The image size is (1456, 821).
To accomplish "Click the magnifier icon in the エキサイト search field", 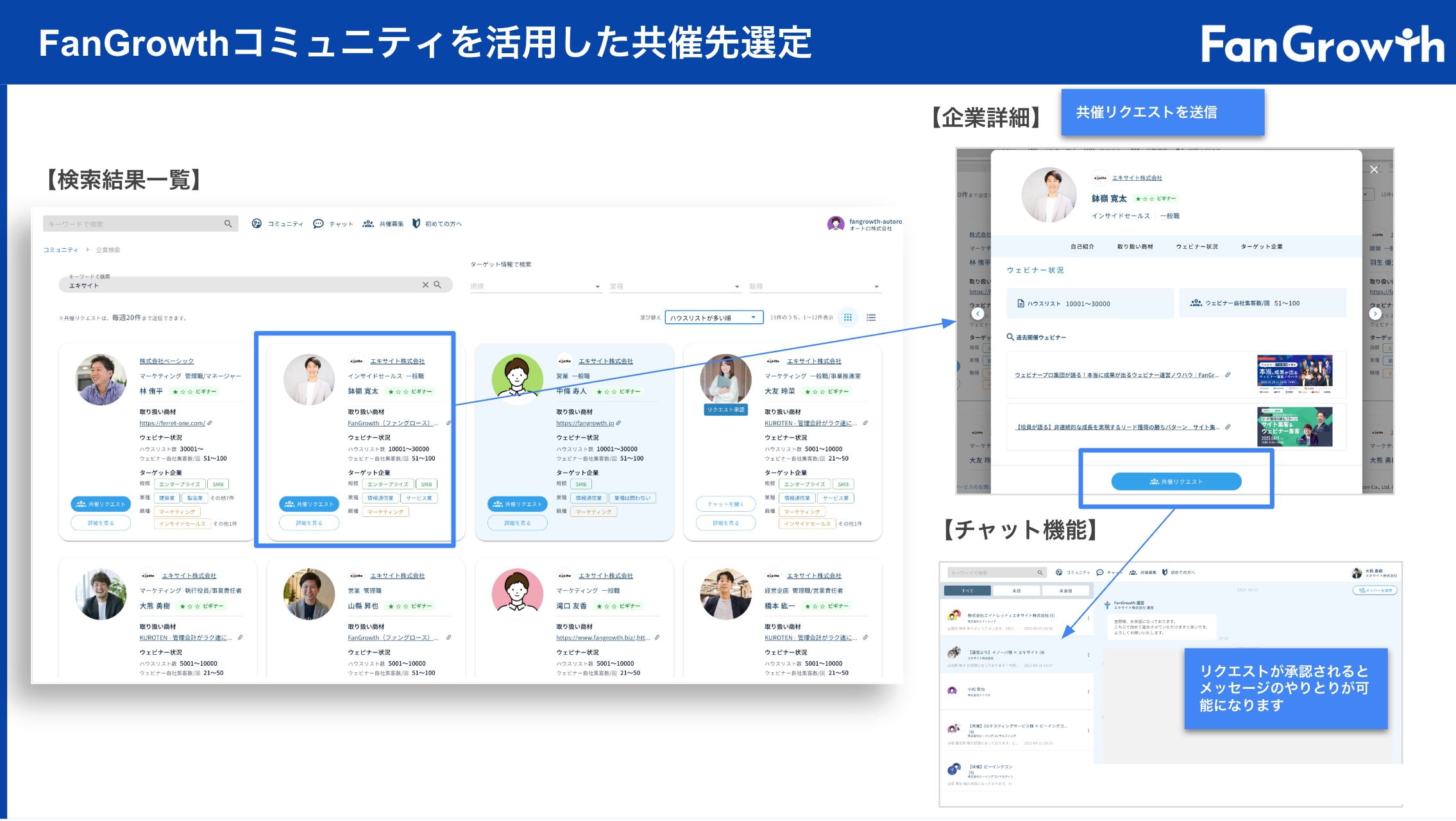I will click(437, 285).
